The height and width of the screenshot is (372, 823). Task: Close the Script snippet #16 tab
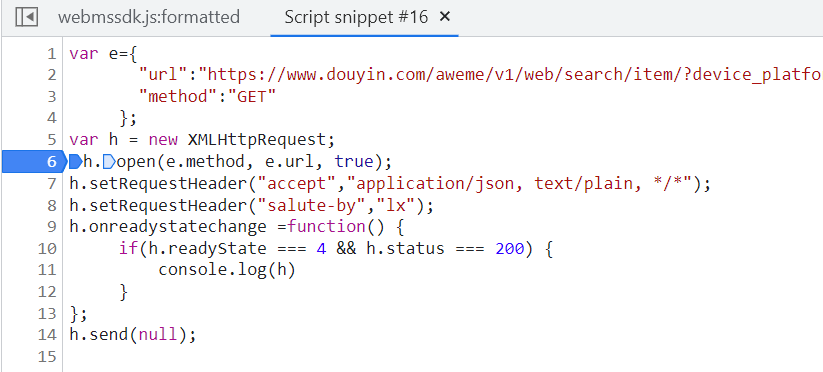[445, 17]
